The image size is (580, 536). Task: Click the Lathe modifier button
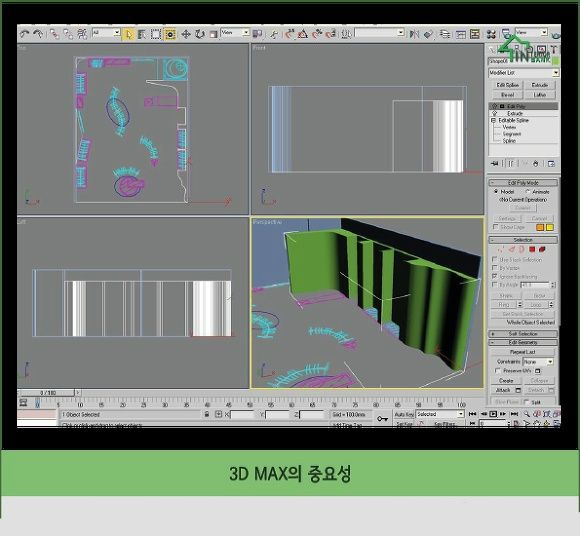[540, 95]
